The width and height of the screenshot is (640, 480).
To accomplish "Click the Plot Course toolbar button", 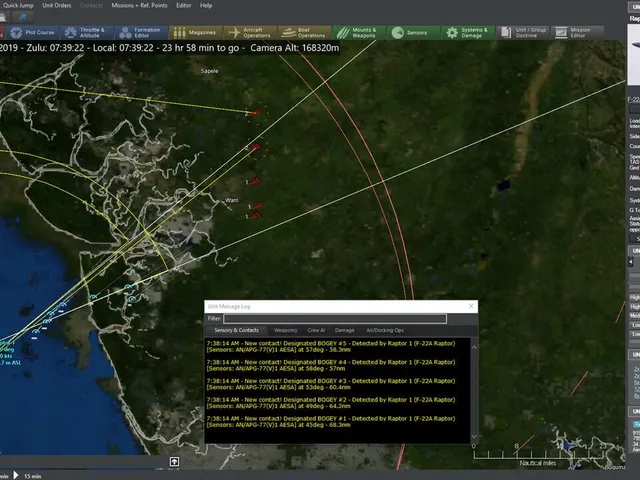I will tap(33, 33).
